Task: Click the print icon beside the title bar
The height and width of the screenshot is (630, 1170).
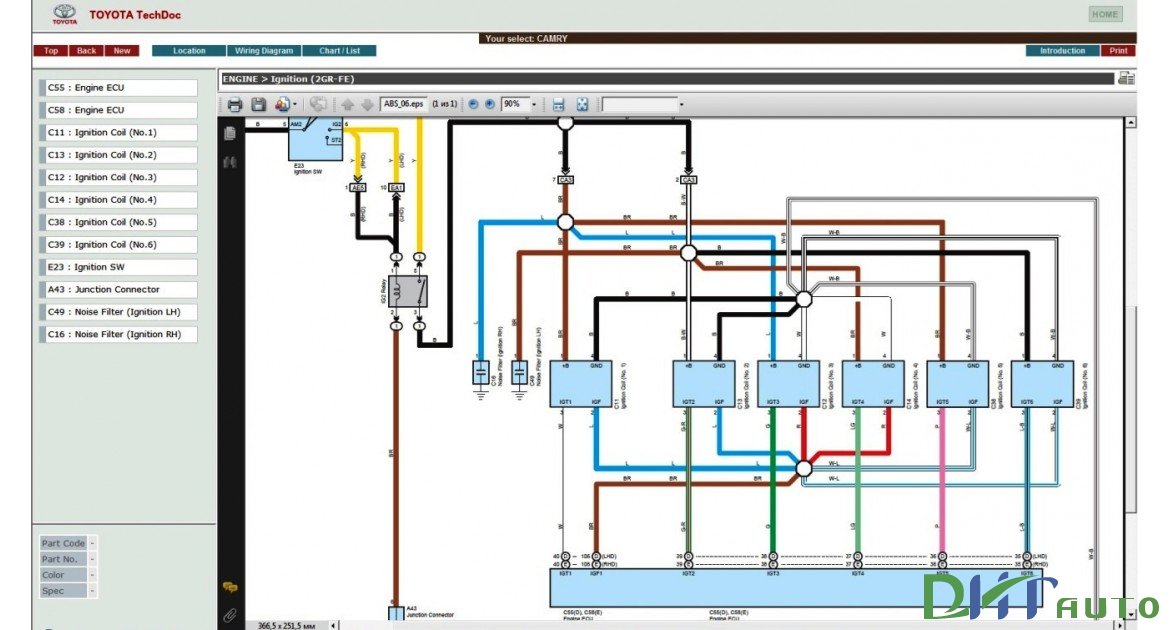Action: tap(1126, 78)
